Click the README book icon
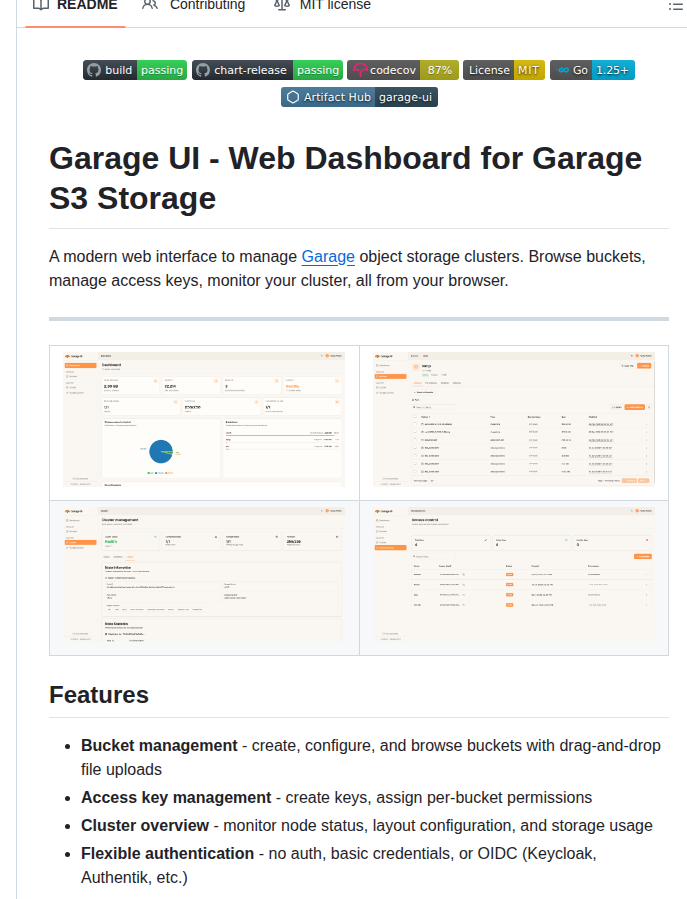 pyautogui.click(x=41, y=6)
